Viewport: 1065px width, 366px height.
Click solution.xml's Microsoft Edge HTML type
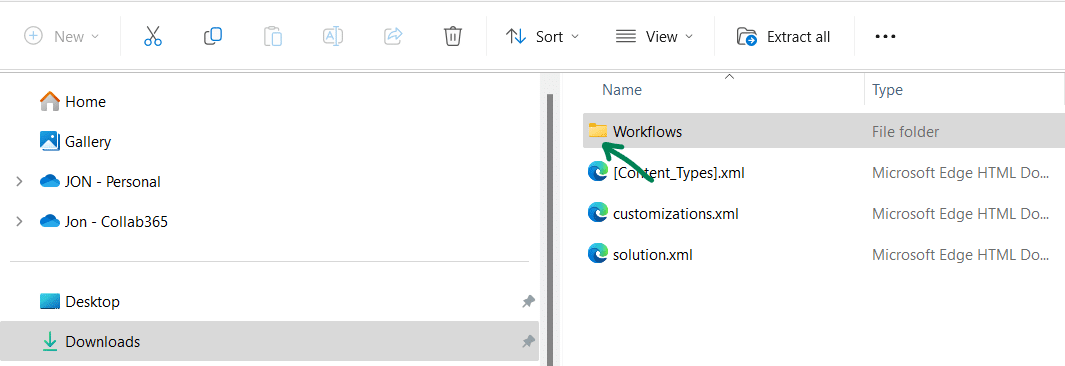[961, 255]
